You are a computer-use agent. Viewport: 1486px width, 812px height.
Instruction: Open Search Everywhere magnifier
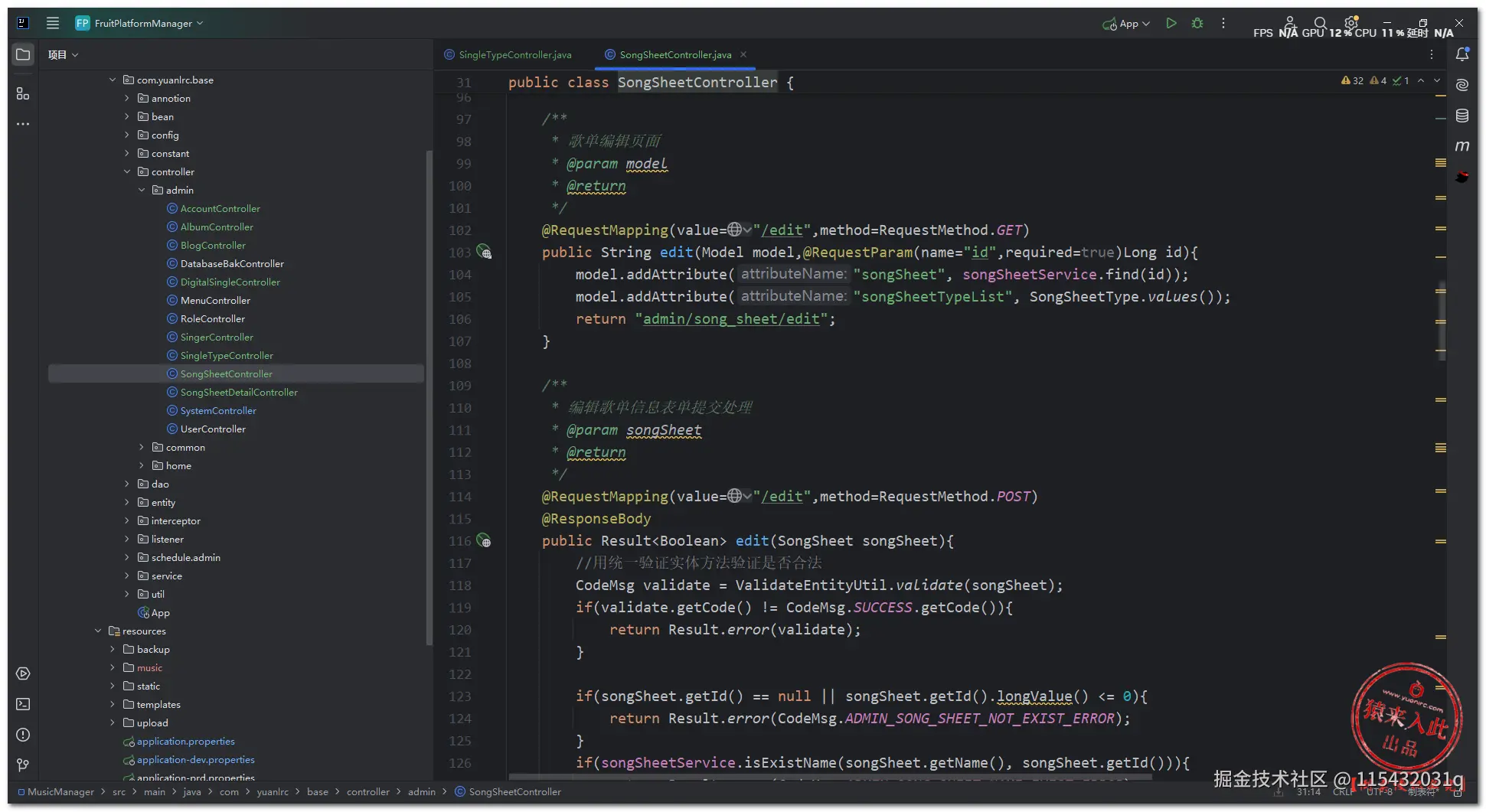pyautogui.click(x=1320, y=23)
